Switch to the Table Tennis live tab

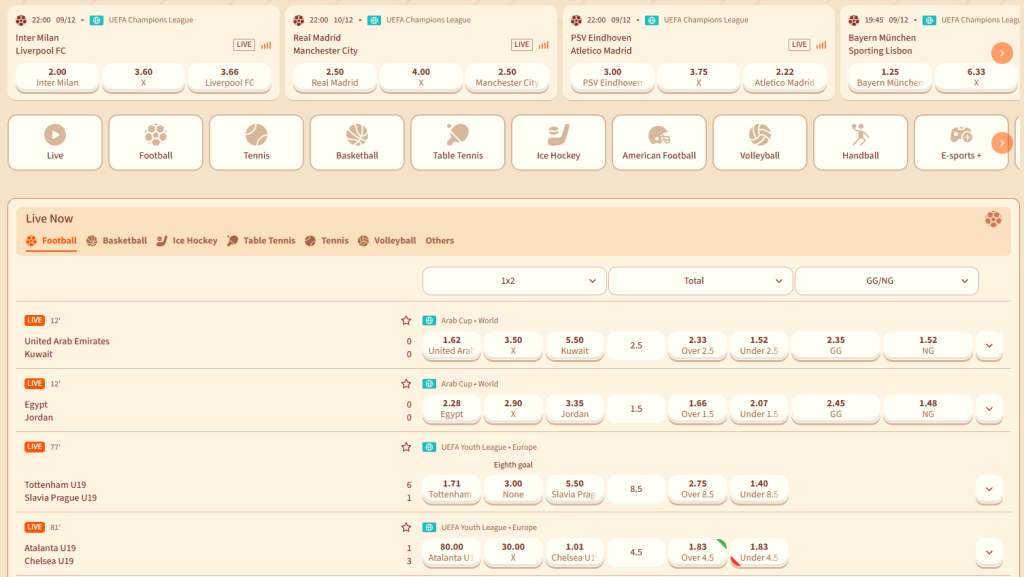[x=261, y=241]
